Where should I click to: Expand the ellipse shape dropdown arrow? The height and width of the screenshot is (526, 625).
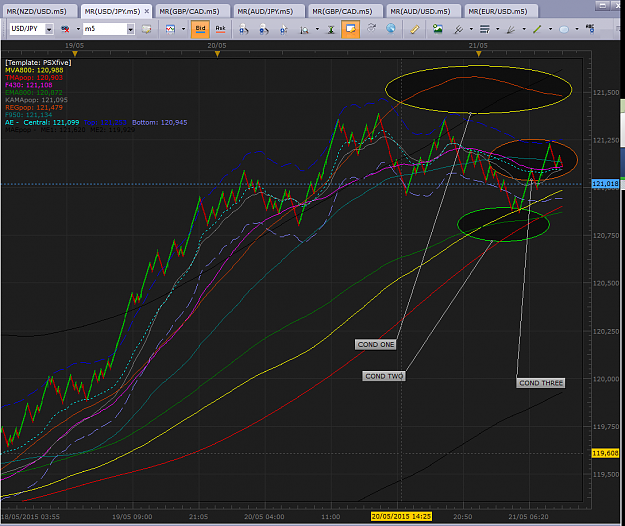[577, 29]
